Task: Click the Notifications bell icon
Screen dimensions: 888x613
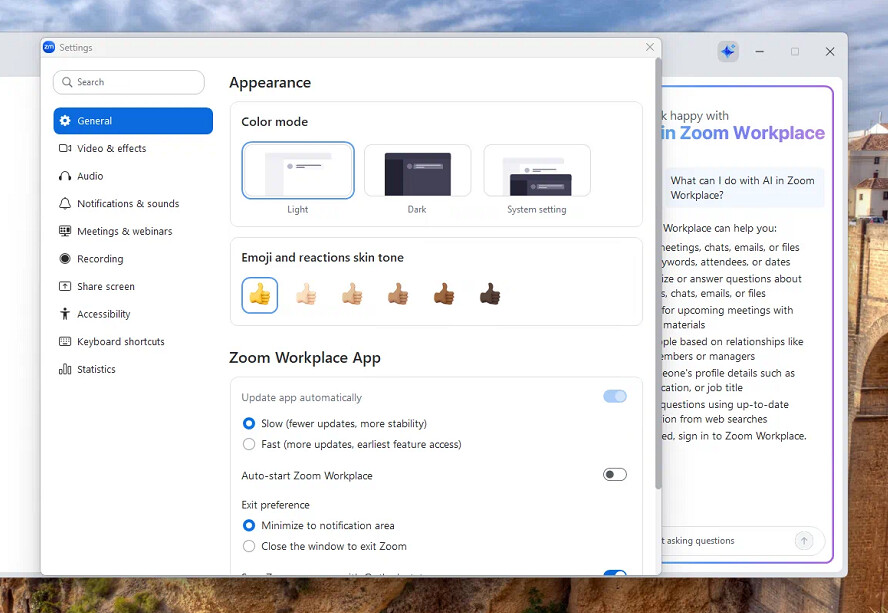Action: [65, 203]
